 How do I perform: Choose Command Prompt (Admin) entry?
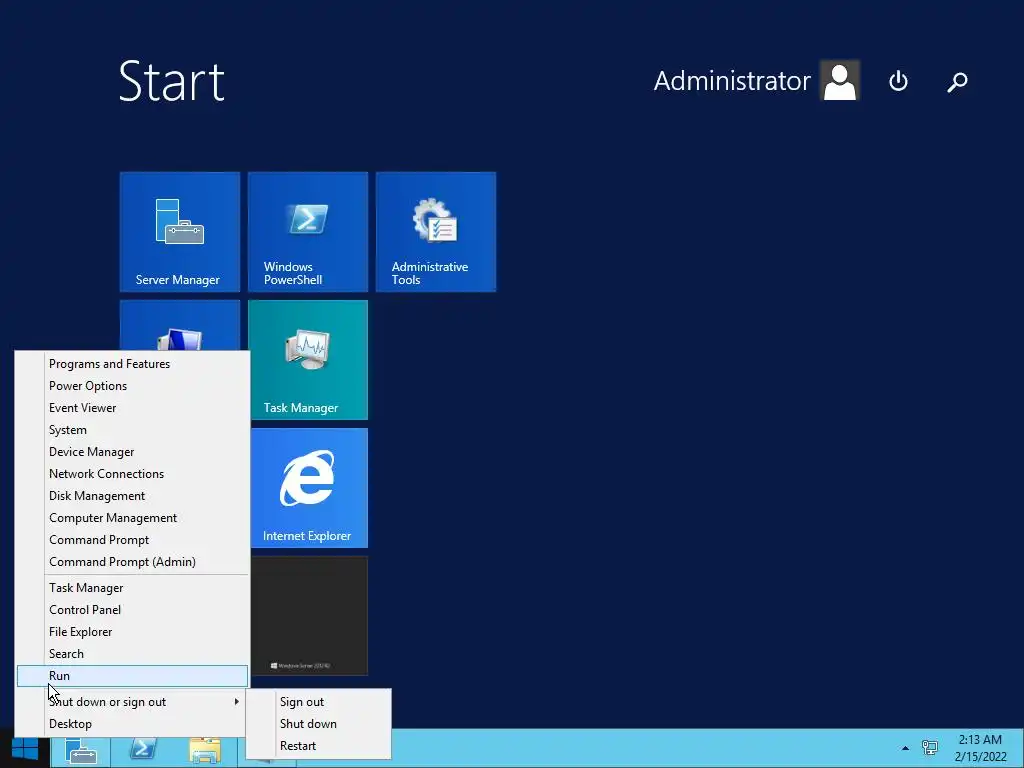coord(132,562)
